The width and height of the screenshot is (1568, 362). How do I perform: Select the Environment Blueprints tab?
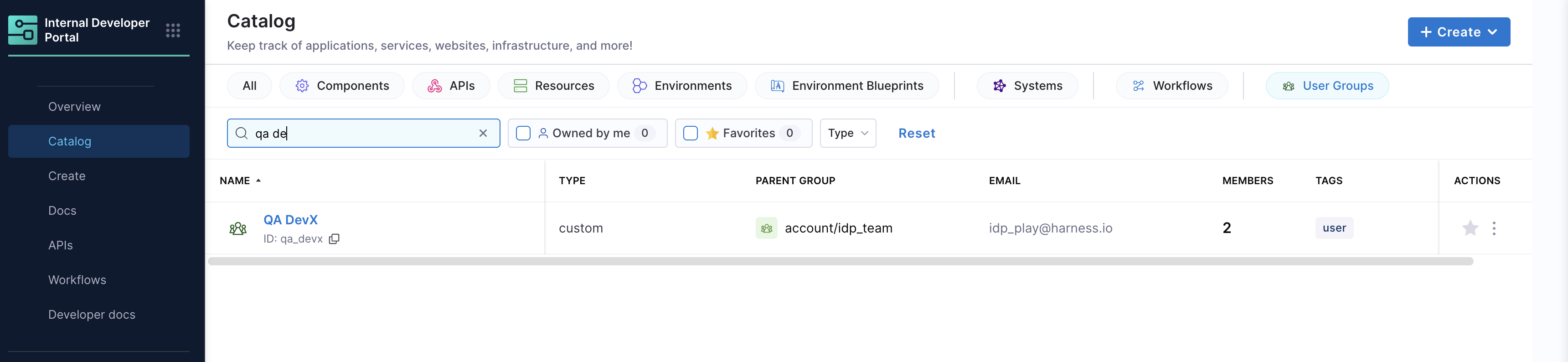click(x=846, y=86)
